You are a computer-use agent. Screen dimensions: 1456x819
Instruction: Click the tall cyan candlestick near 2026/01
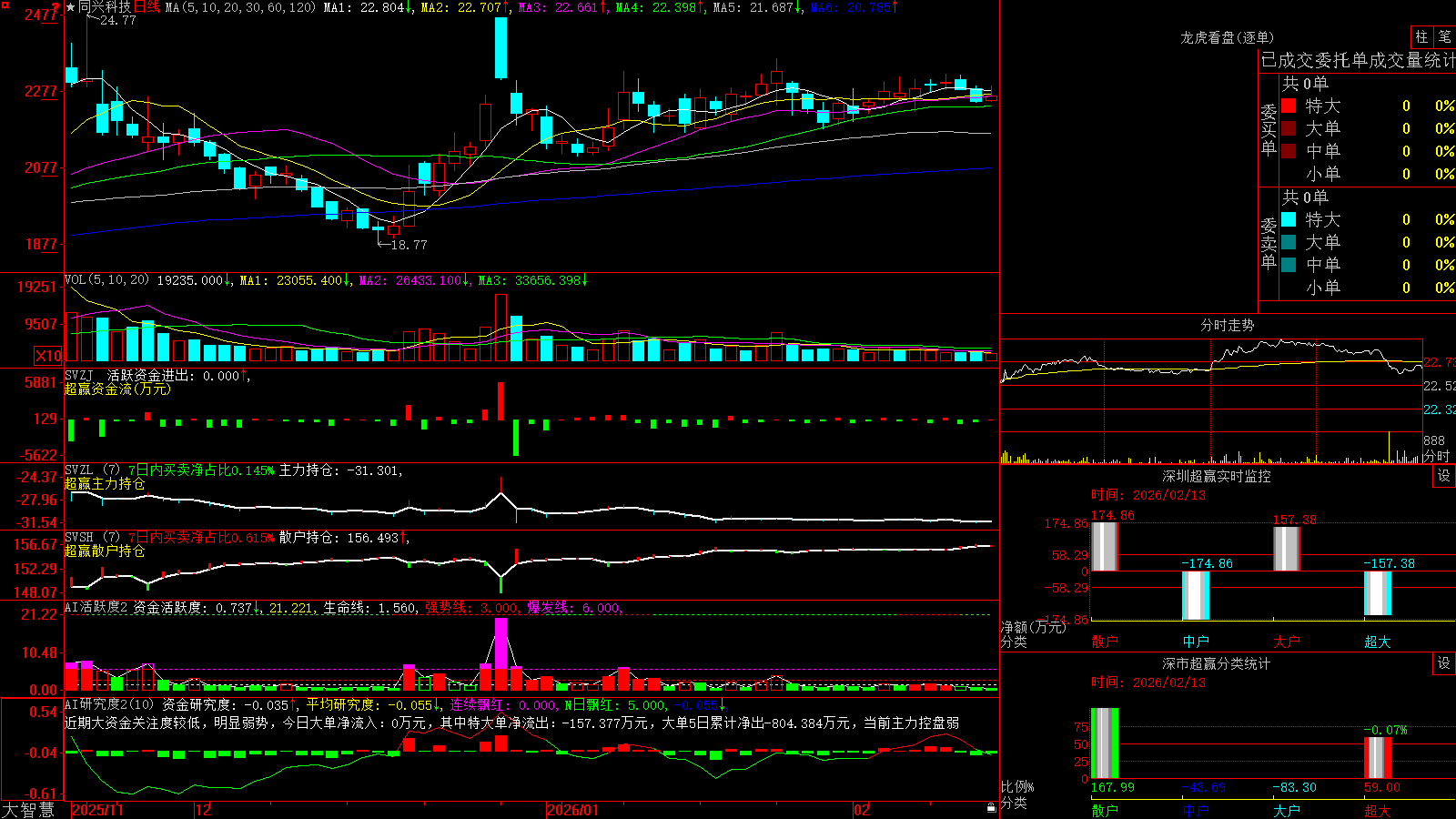[500, 47]
